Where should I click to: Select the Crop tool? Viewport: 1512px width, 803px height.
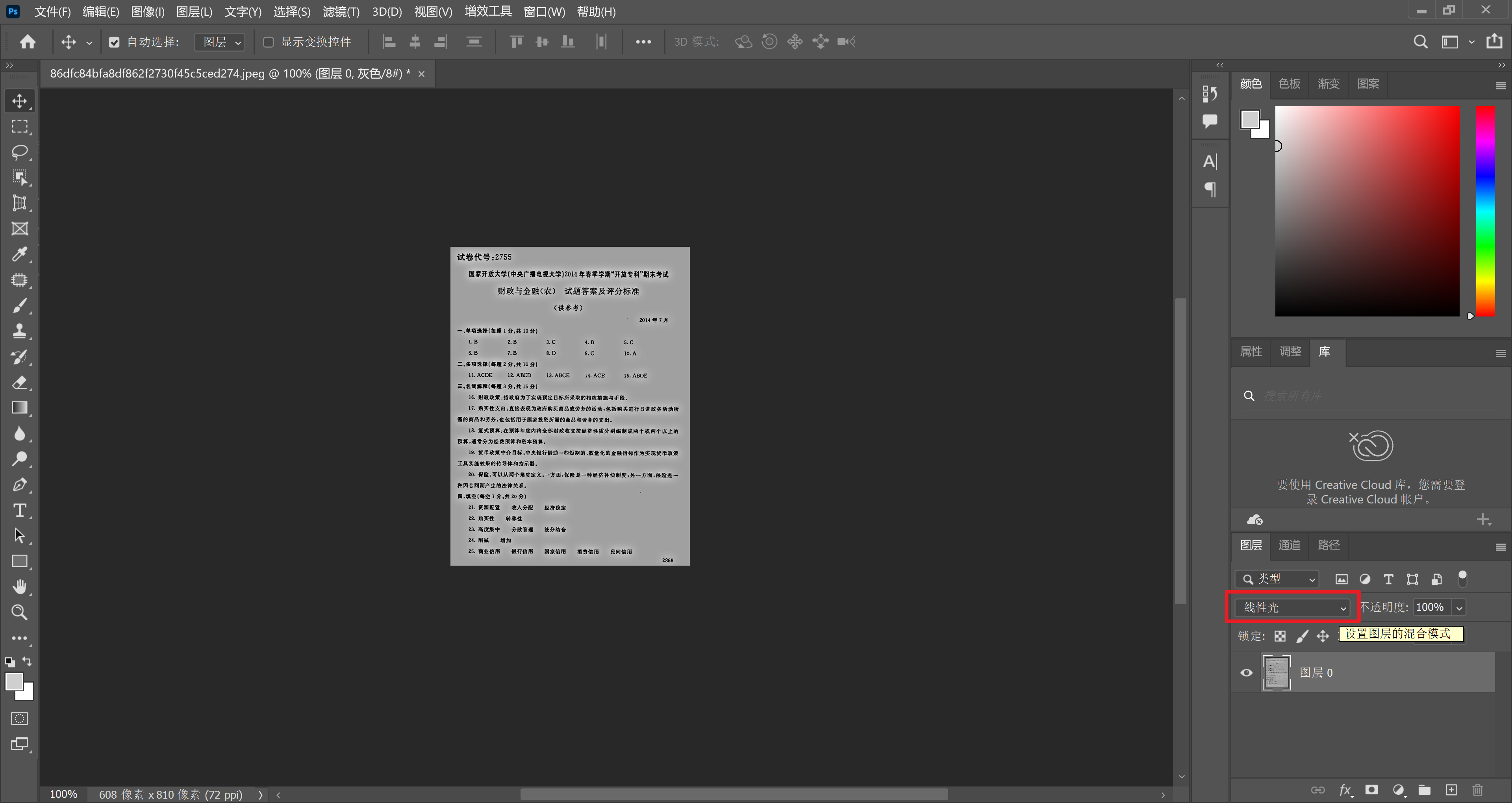click(x=19, y=203)
